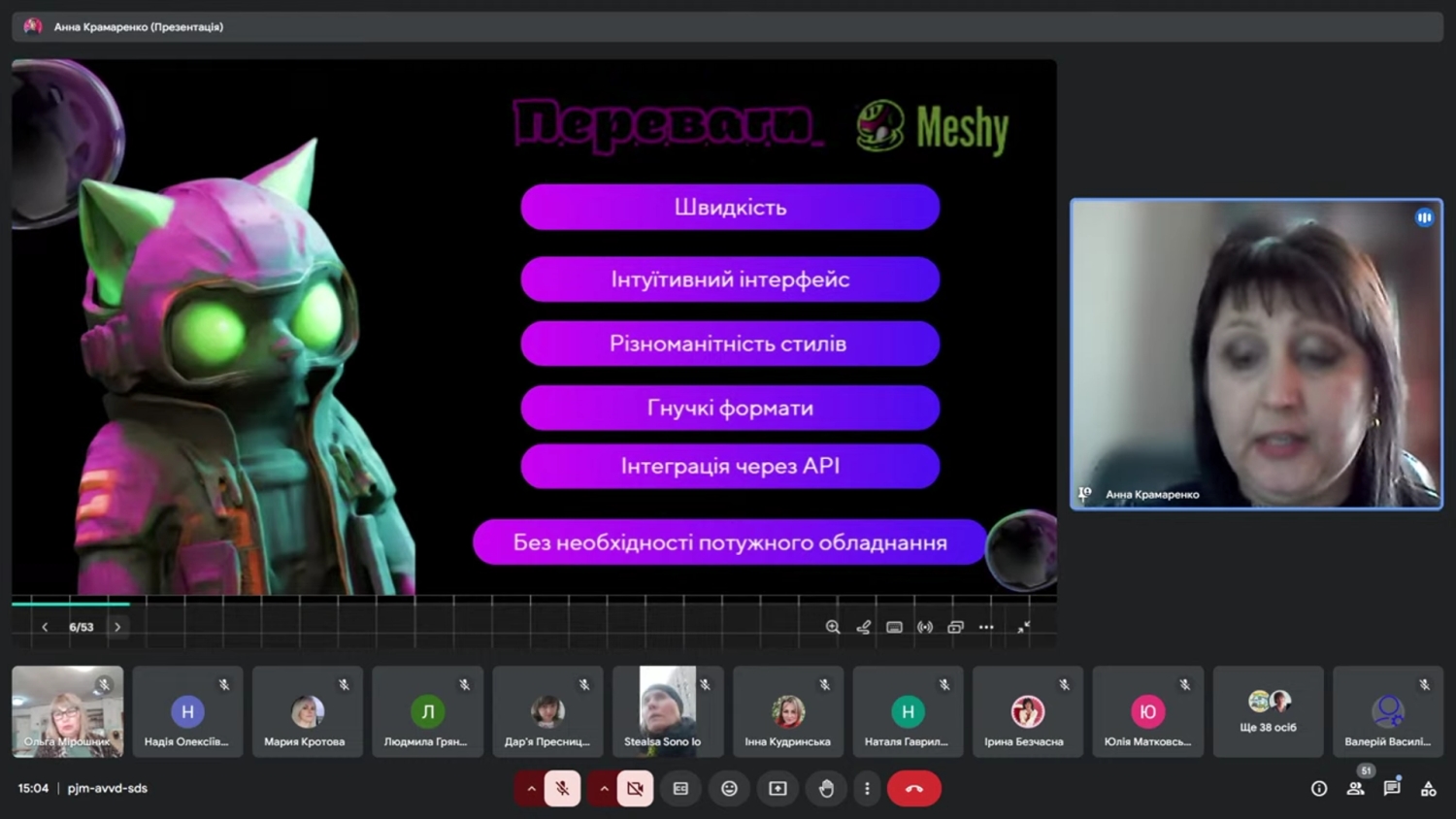Collapse the presentation from fullscreen
1456x819 pixels.
point(1023,627)
